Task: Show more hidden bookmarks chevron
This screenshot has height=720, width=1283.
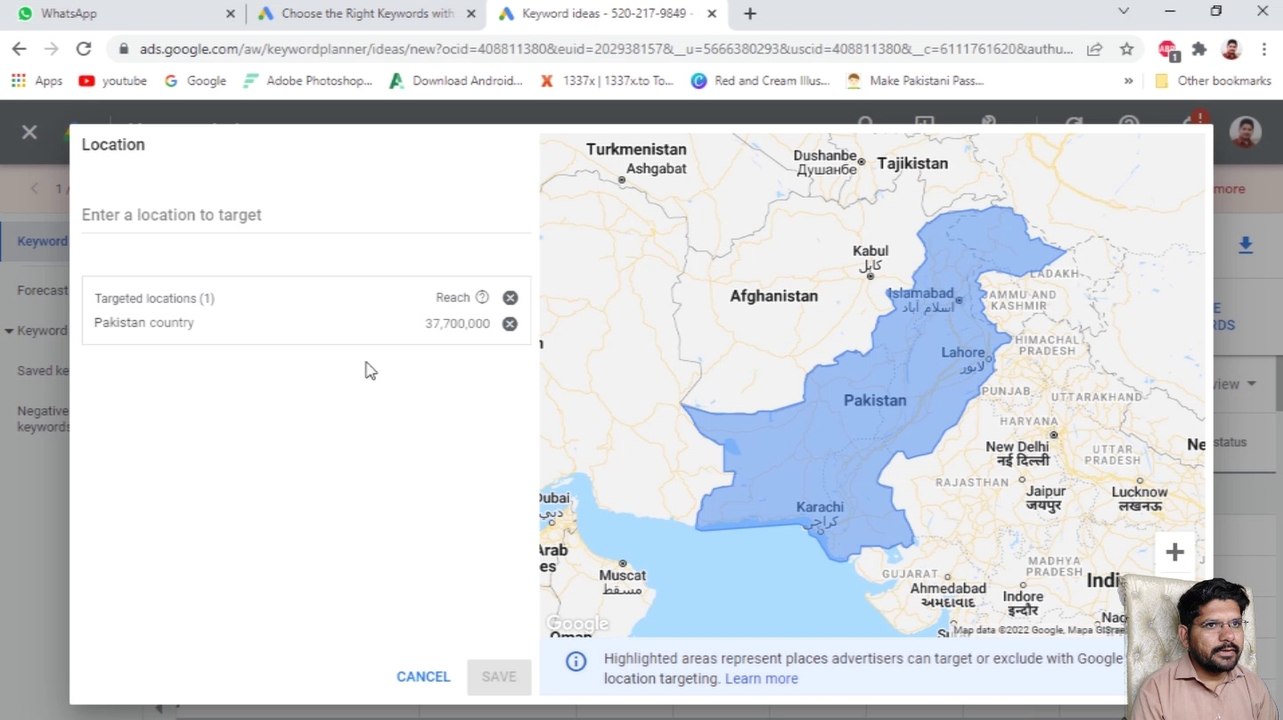Action: pos(1129,81)
